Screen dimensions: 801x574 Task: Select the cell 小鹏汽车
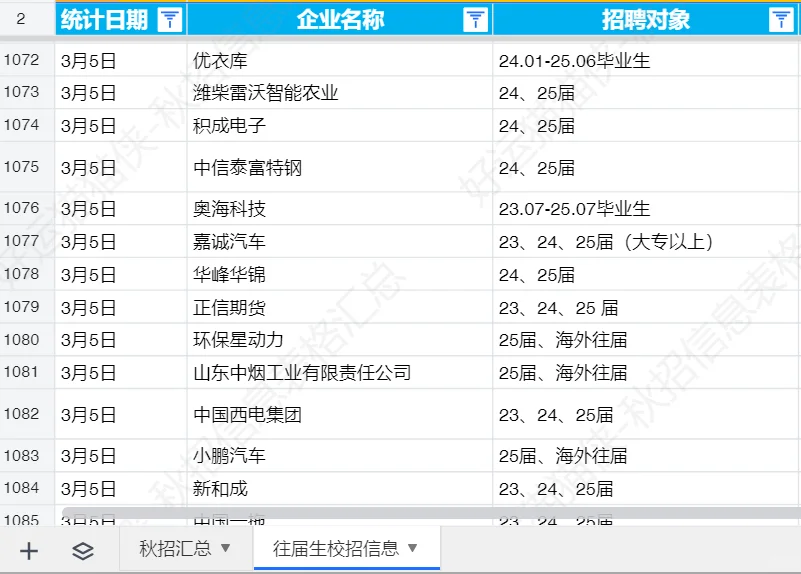pos(340,455)
